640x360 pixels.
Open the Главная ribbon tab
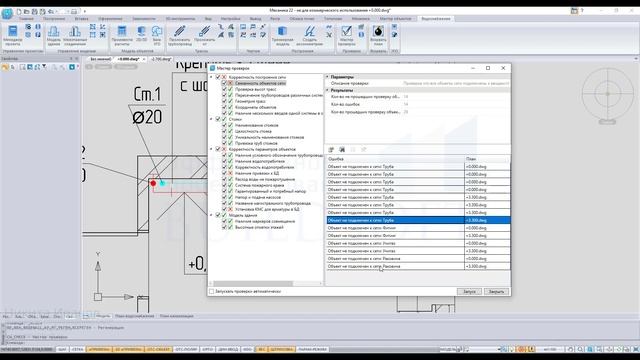(x=26, y=19)
